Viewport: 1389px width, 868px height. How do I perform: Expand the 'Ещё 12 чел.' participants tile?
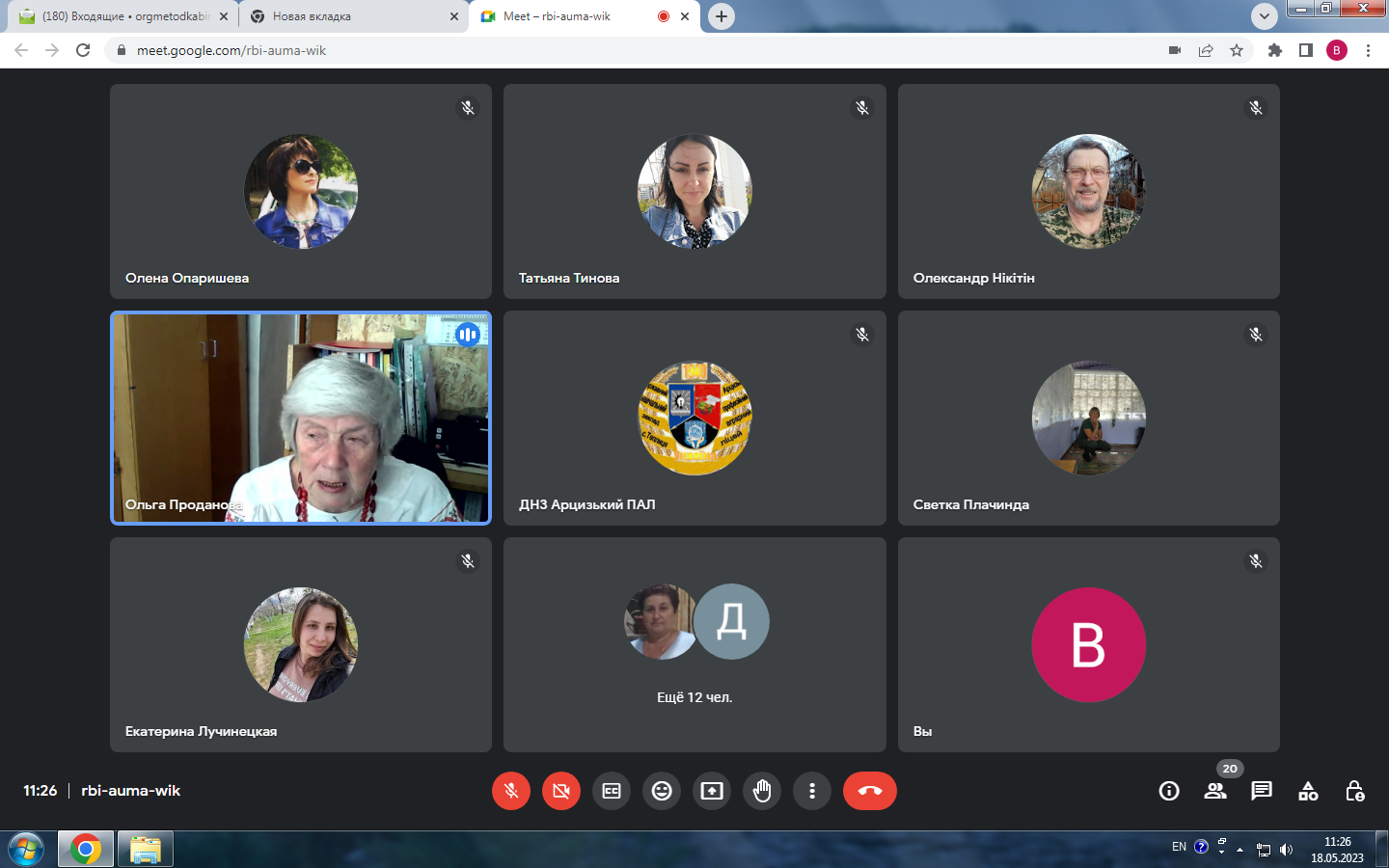tap(694, 644)
